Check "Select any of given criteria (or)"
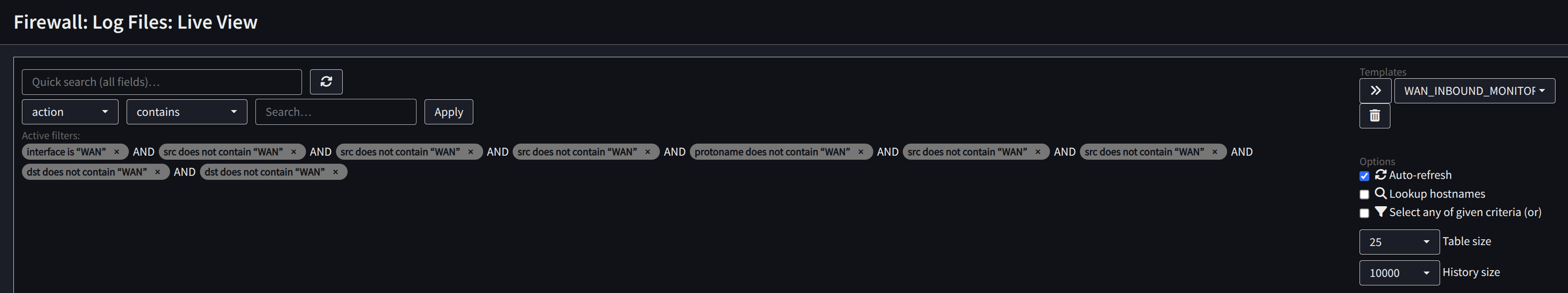The image size is (1568, 293). coord(1364,213)
